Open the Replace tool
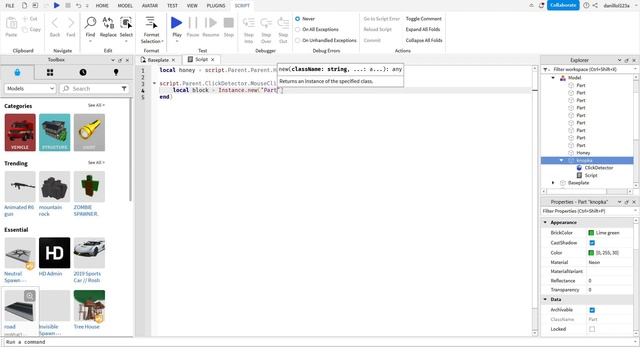 108,23
